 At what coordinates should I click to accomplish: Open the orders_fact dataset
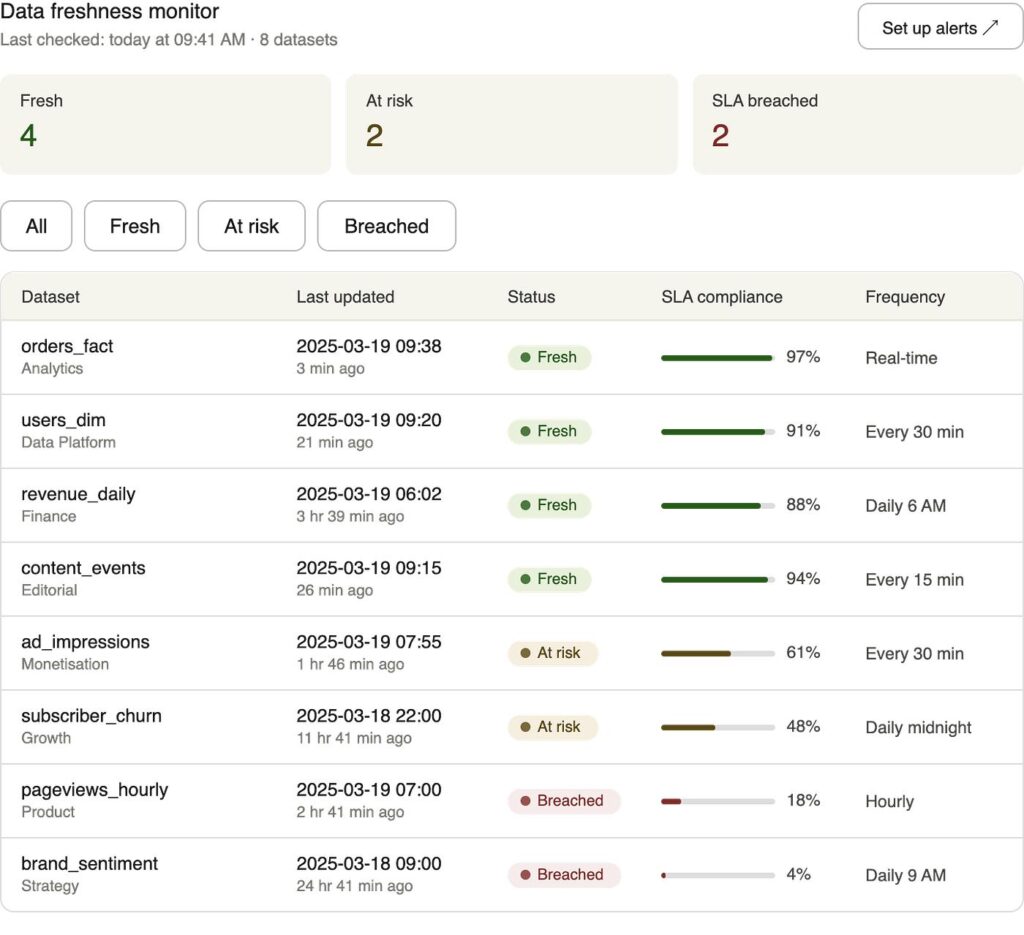(67, 346)
